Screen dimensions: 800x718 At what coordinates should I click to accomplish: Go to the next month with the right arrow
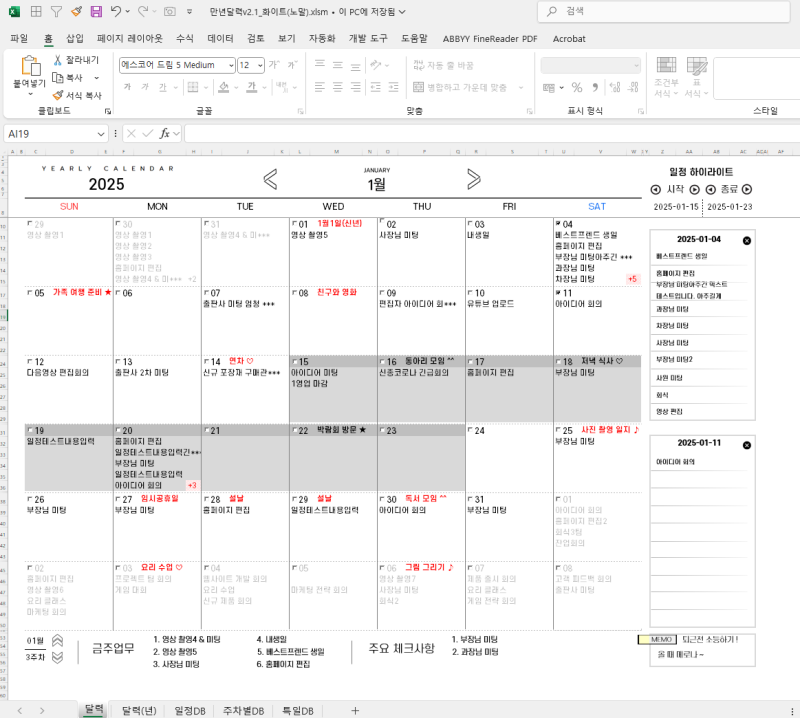point(473,179)
